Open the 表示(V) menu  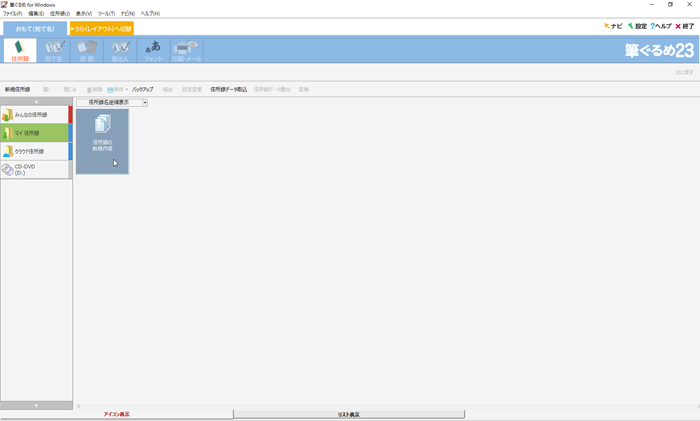(x=84, y=14)
